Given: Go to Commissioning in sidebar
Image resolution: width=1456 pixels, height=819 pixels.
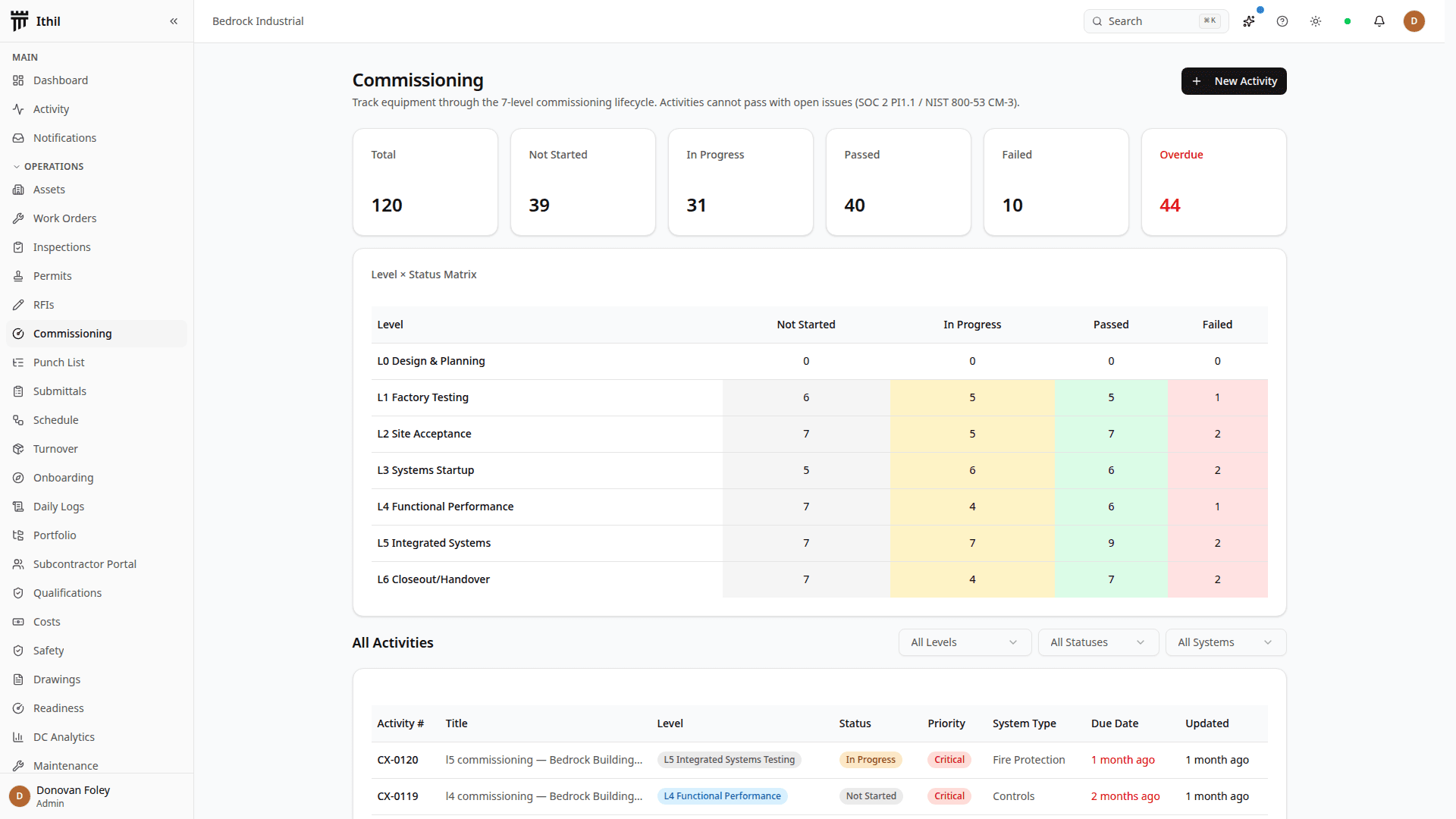Looking at the screenshot, I should [97, 334].
